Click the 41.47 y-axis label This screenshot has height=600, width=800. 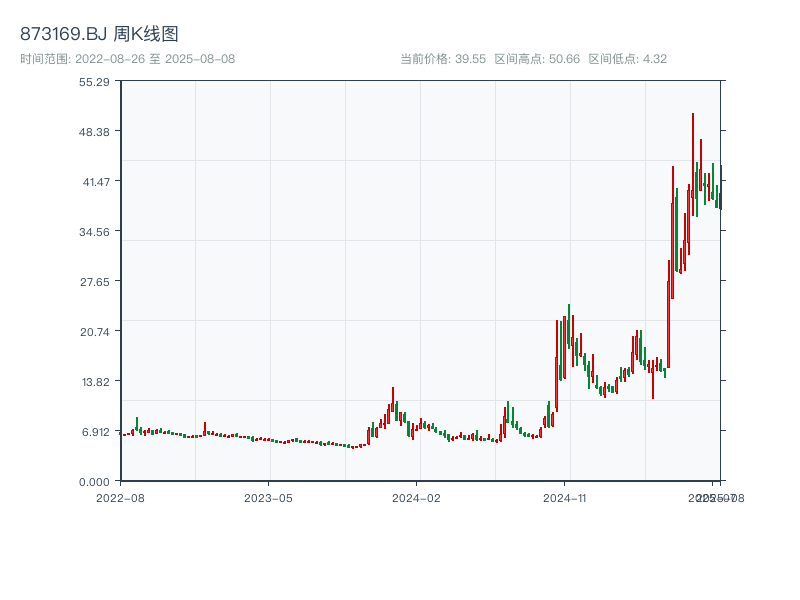tap(96, 182)
